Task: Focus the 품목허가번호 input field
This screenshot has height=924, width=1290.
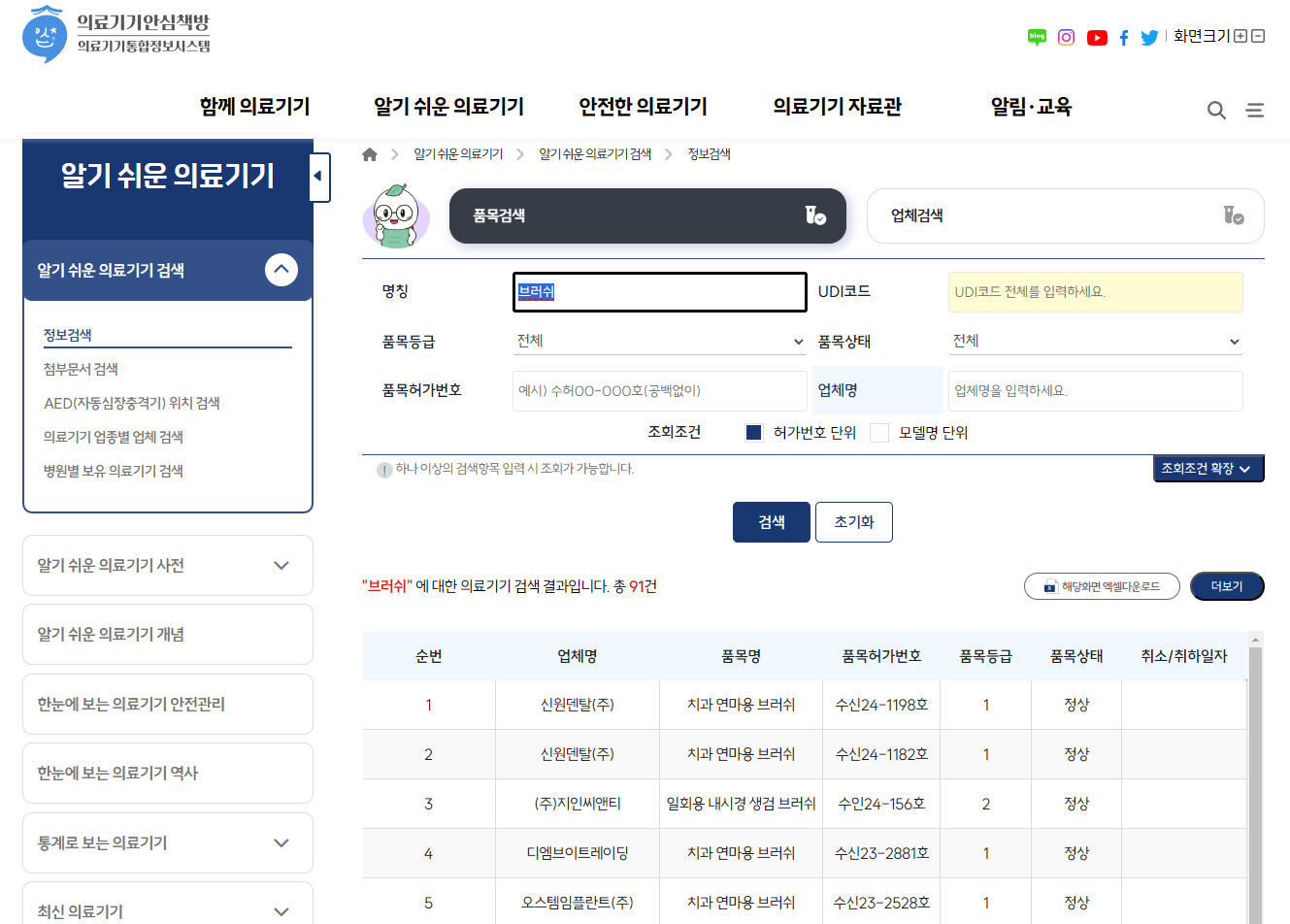Action: 660,391
